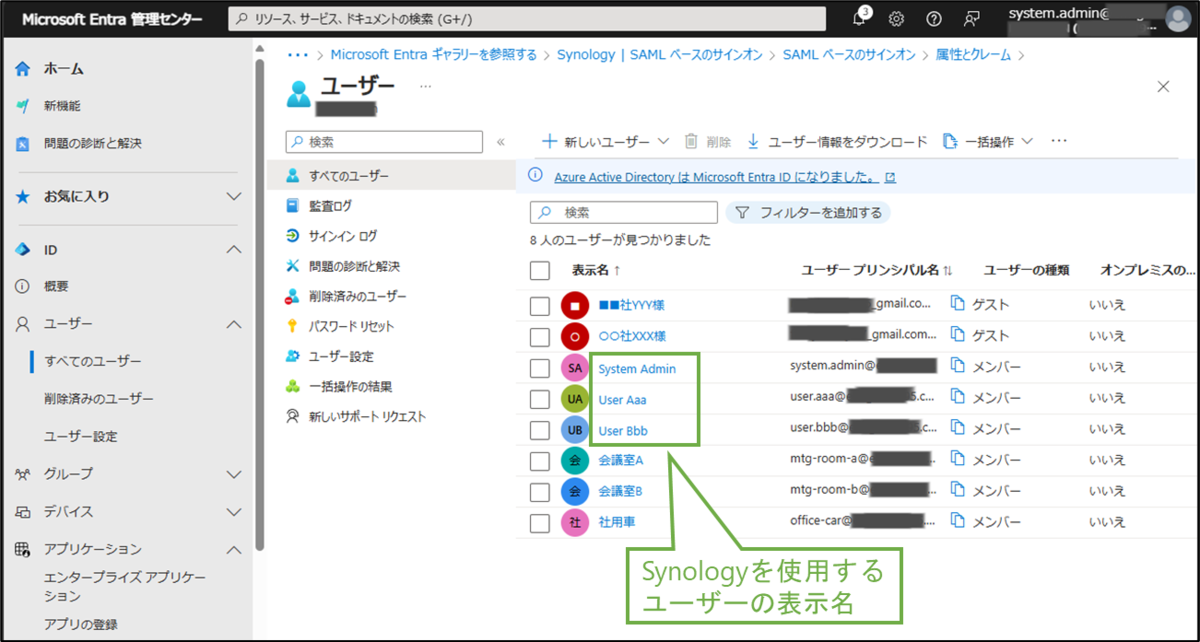This screenshot has height=642, width=1200.
Task: Sort by the 表示名 column header
Action: point(596,270)
